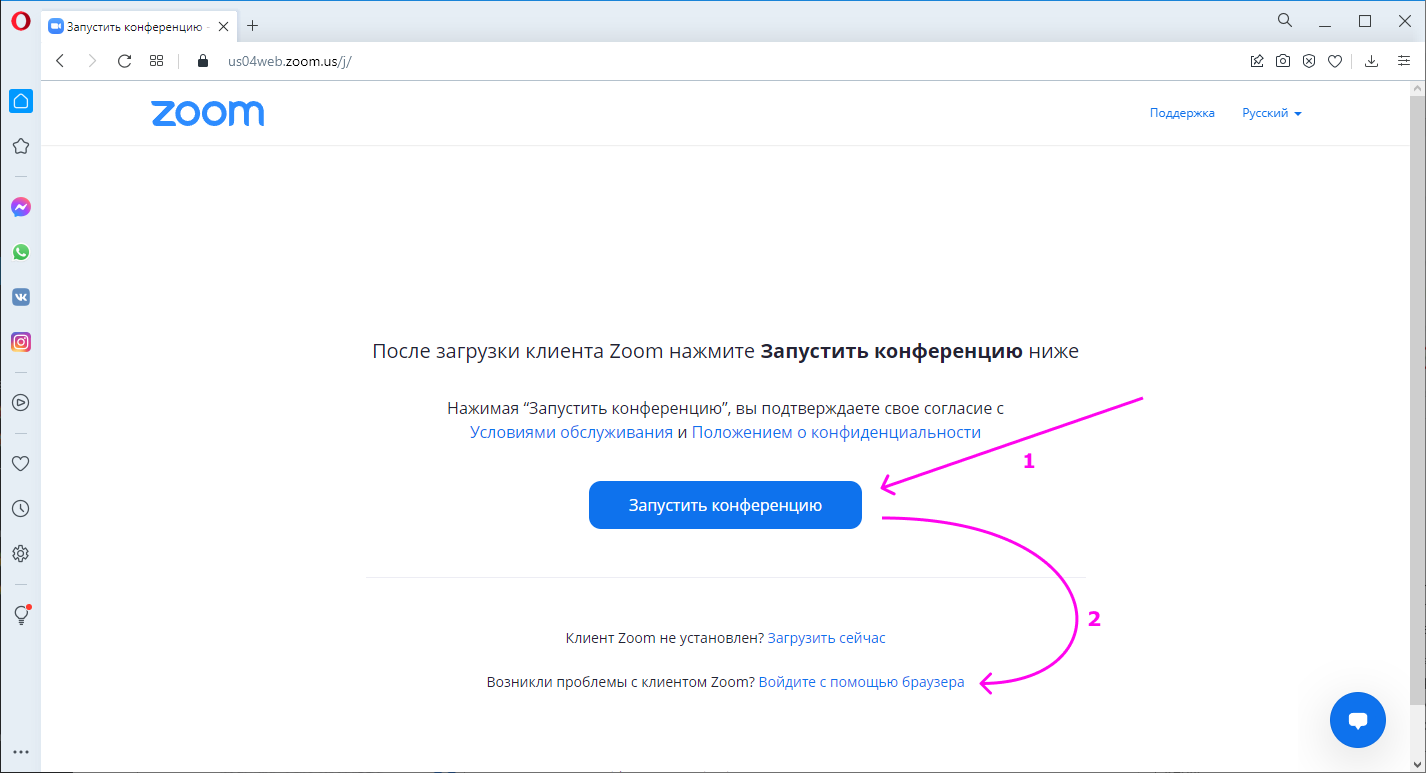Click the zoom logo
Screen dimensions: 1426x773
[x=208, y=113]
